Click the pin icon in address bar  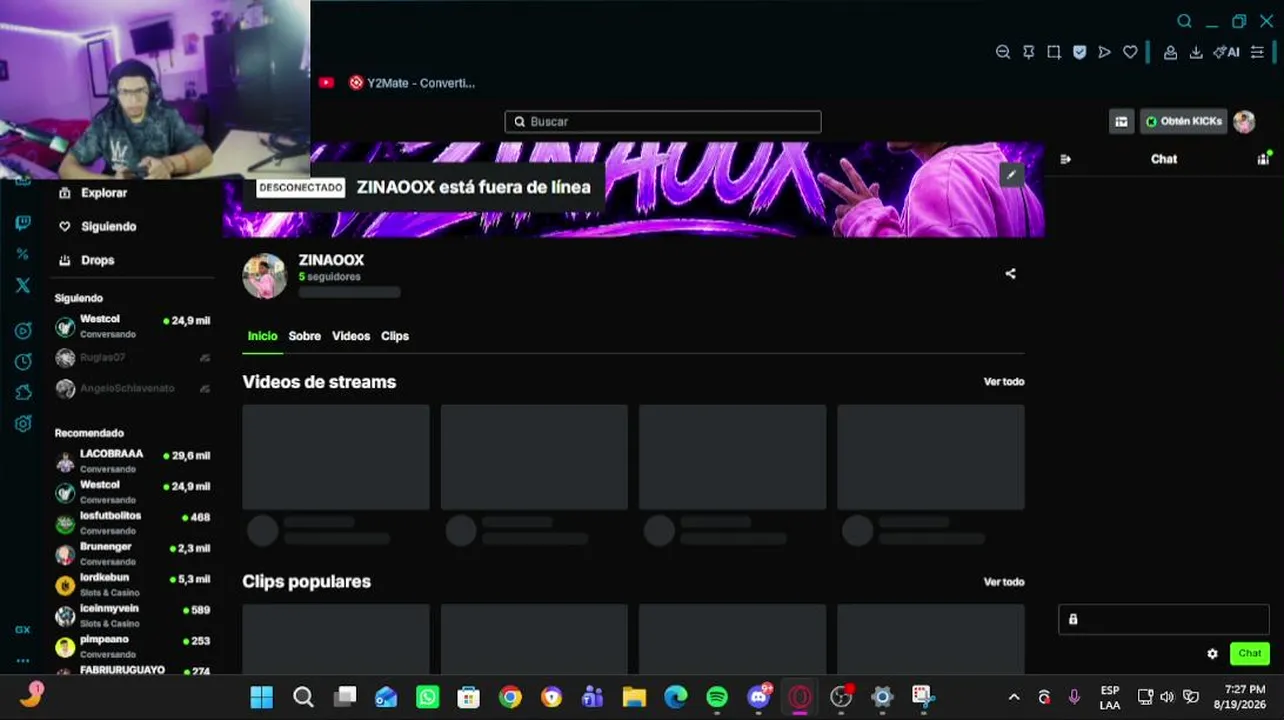pos(1028,52)
